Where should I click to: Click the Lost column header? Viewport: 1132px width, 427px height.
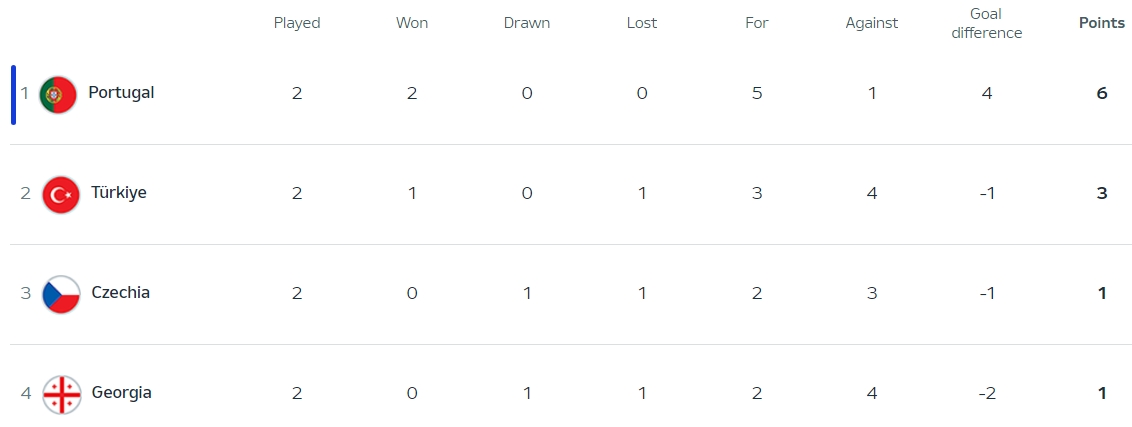pyautogui.click(x=642, y=23)
